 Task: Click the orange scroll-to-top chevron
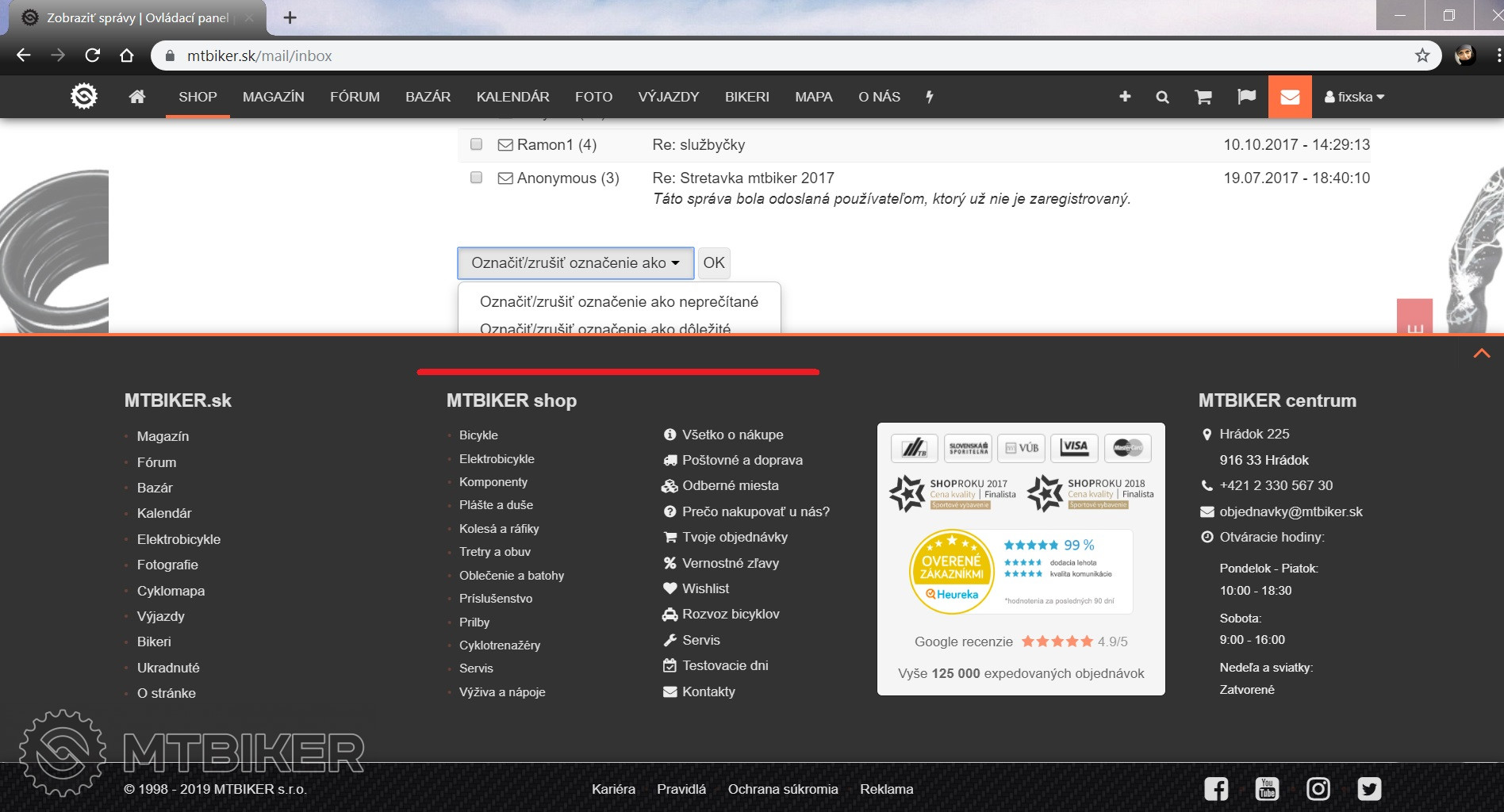pos(1481,354)
